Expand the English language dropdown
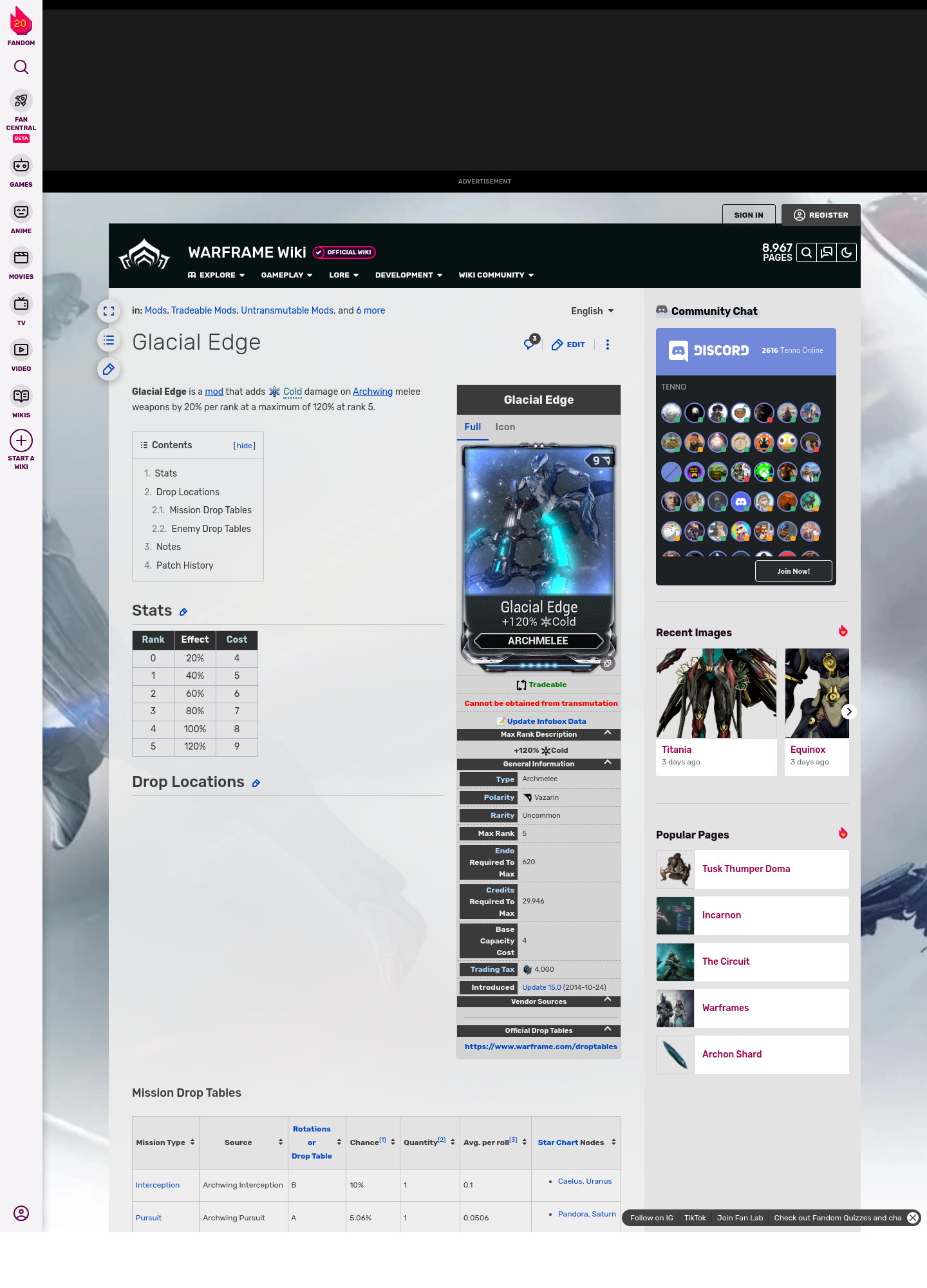The height and width of the screenshot is (1288, 927). 592,311
